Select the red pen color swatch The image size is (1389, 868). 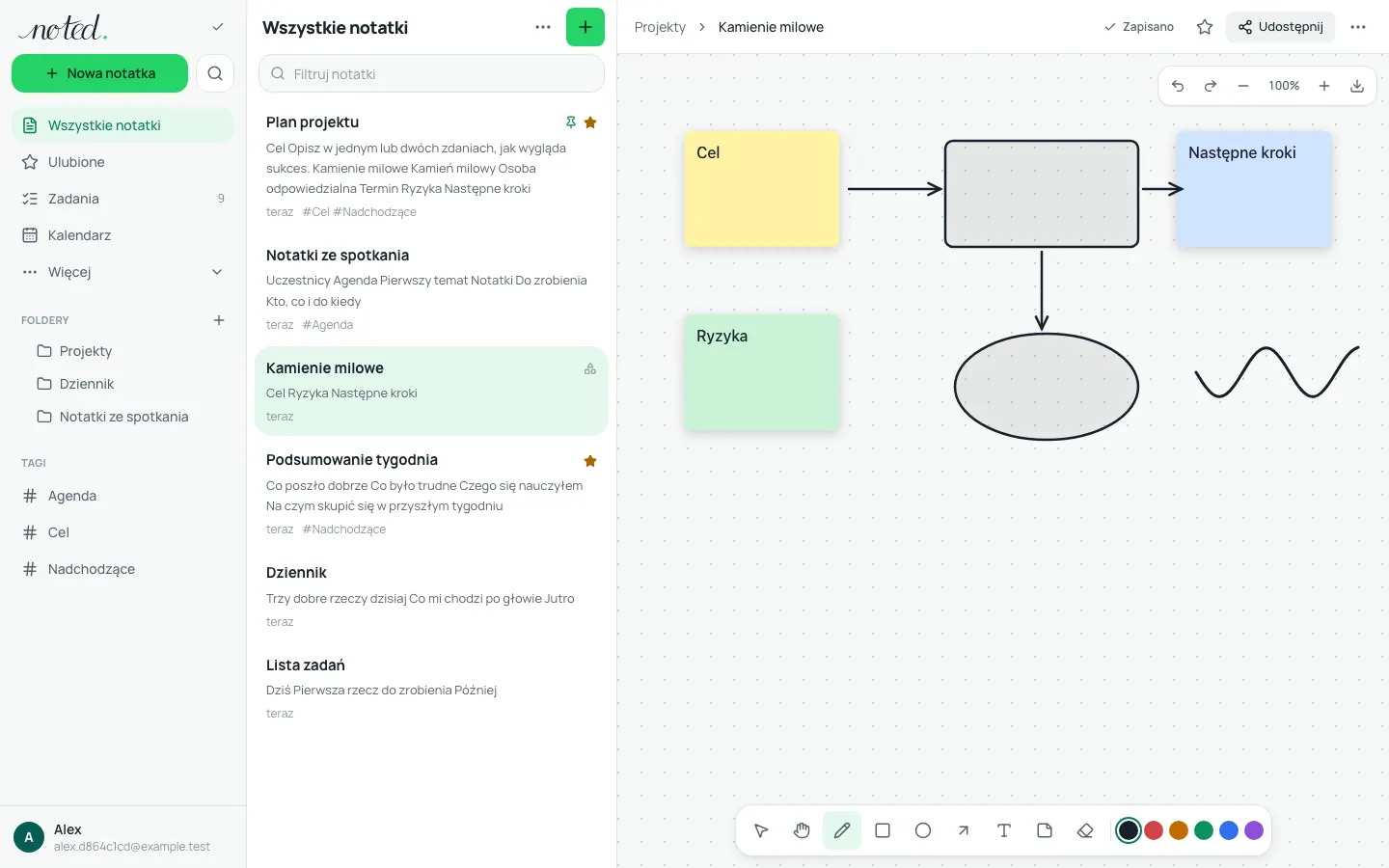click(x=1154, y=830)
